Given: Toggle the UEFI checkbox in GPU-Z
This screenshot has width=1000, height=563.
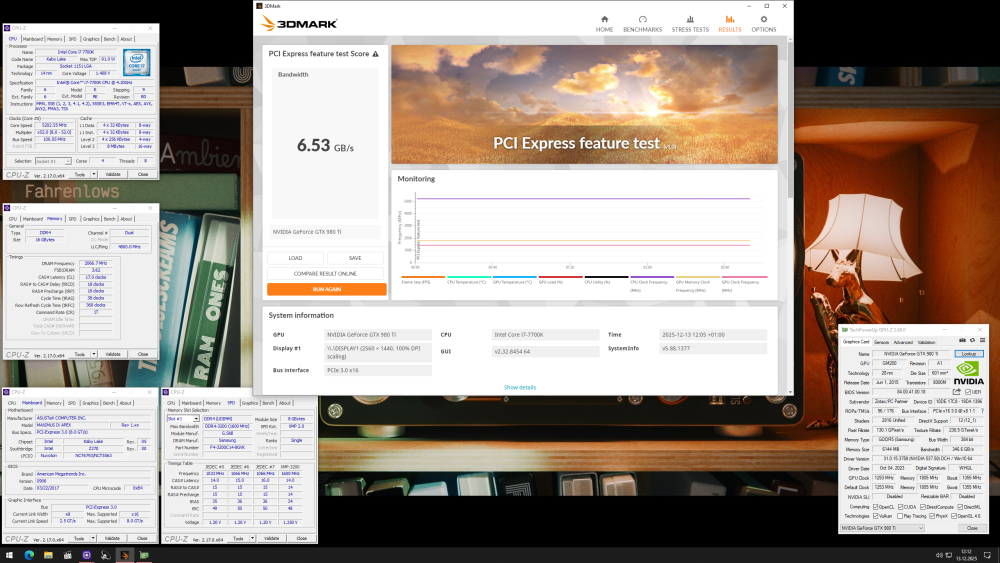Looking at the screenshot, I should [x=968, y=392].
